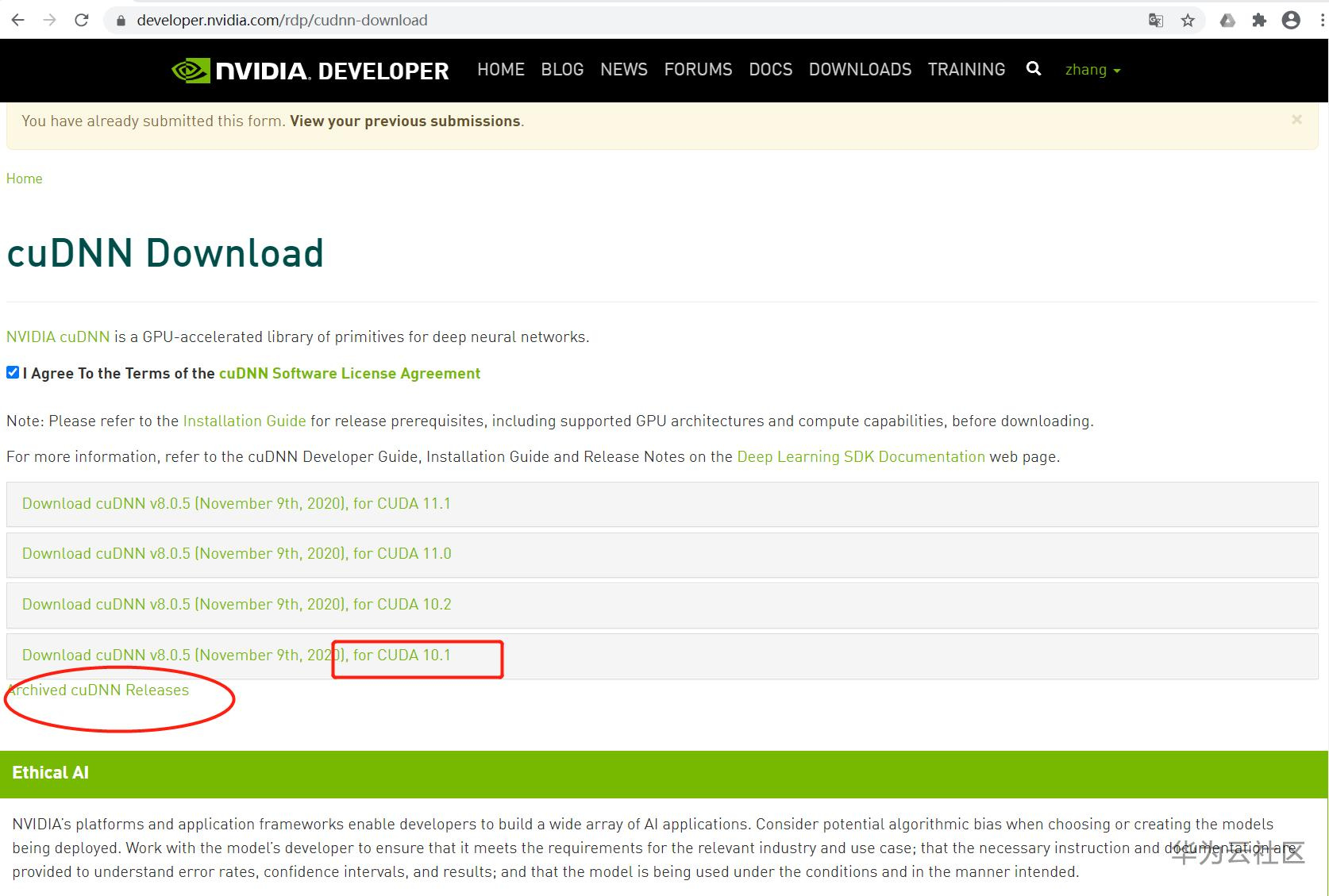Open the zhang account dropdown
Screen dimensions: 1329x896
(1092, 70)
